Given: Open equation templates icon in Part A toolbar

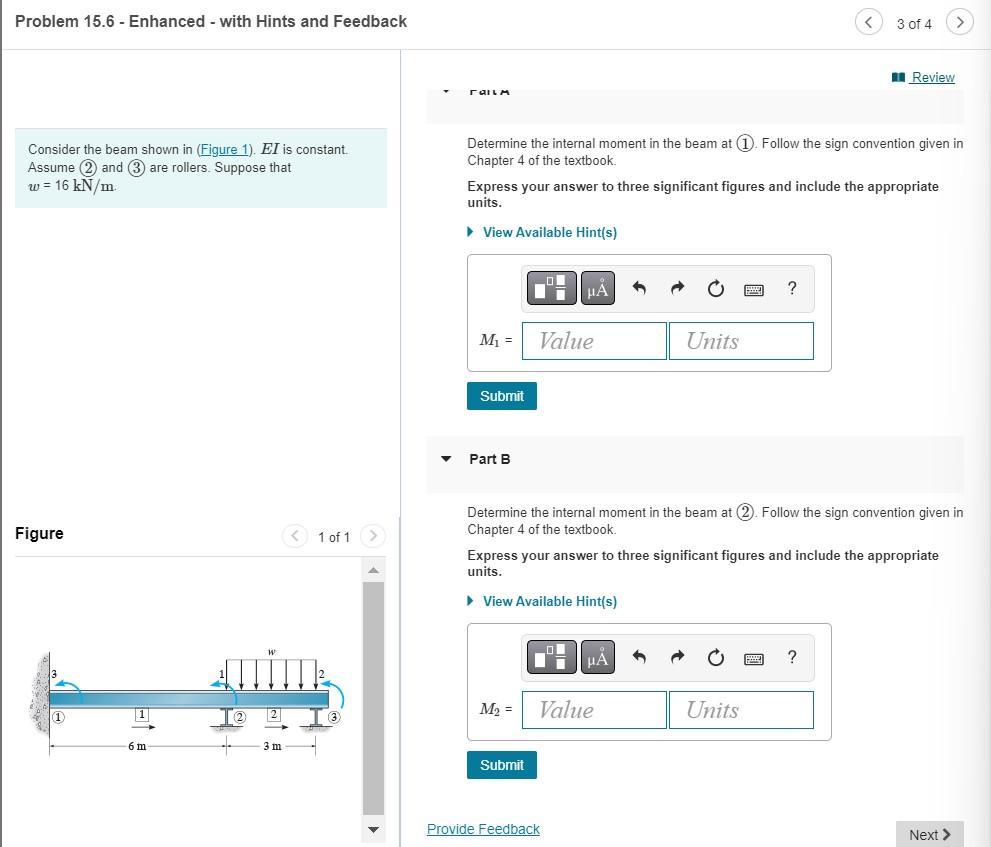Looking at the screenshot, I should [551, 288].
